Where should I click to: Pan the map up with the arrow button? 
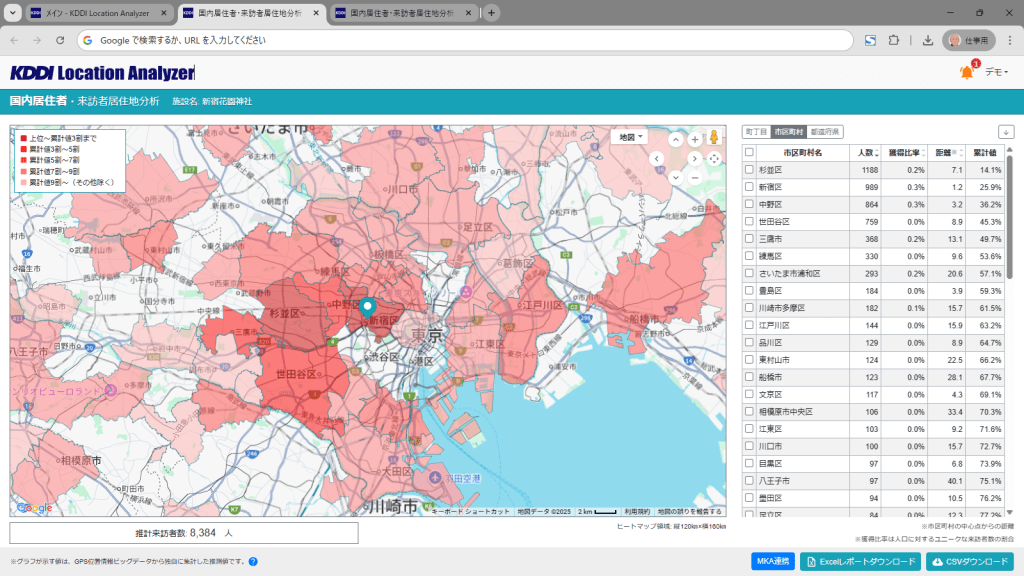click(675, 140)
